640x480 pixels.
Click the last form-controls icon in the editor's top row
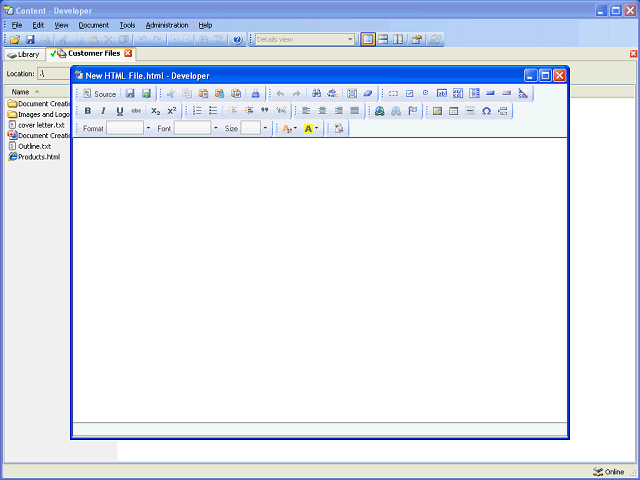[523, 93]
